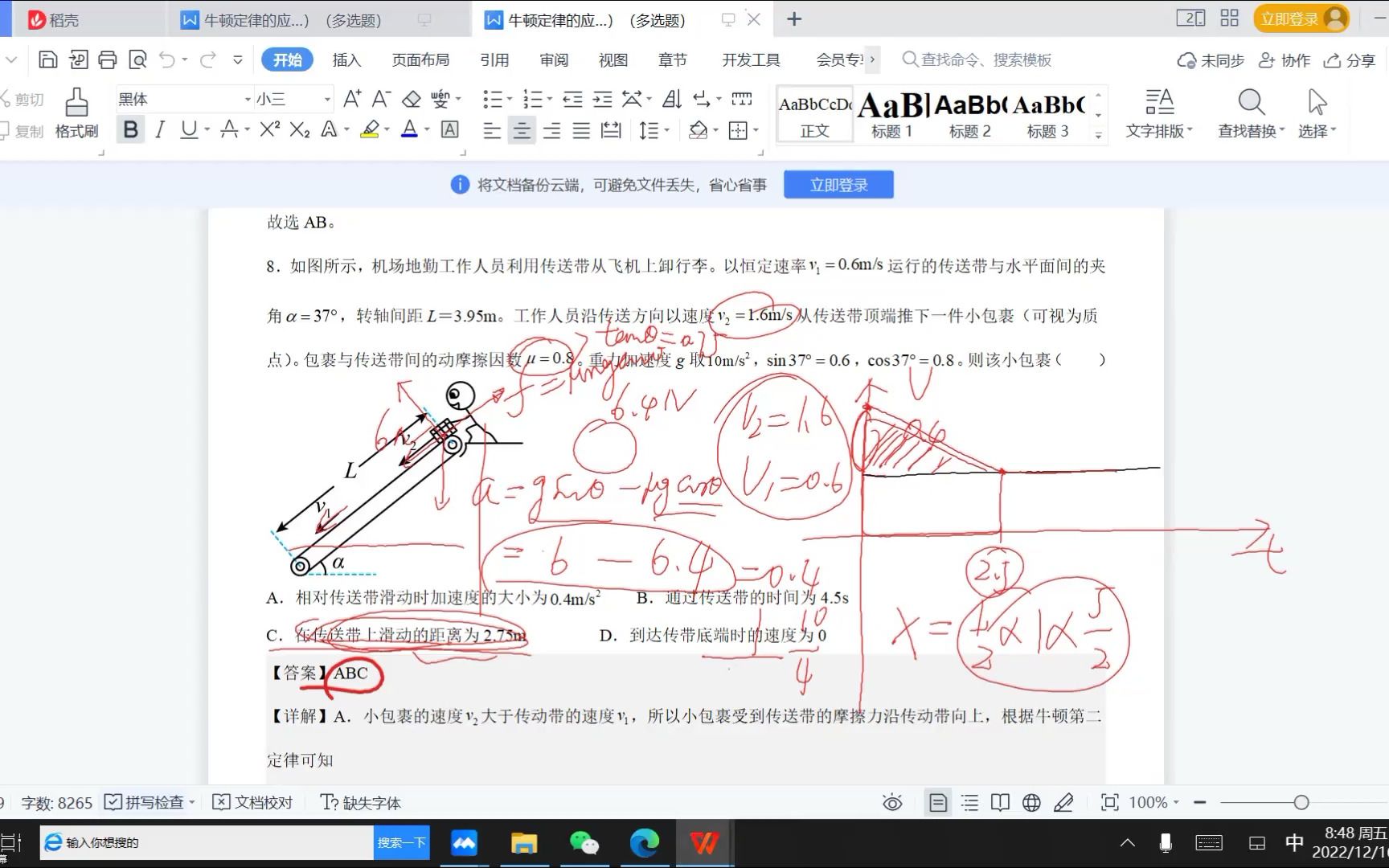Run 文档校对 document proofing from status bar

pyautogui.click(x=252, y=802)
